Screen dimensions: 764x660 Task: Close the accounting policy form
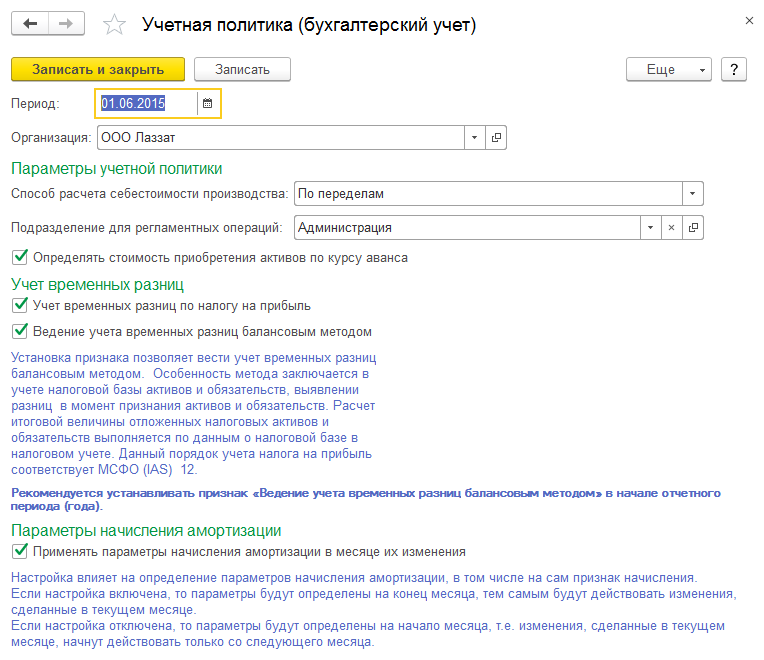[750, 20]
